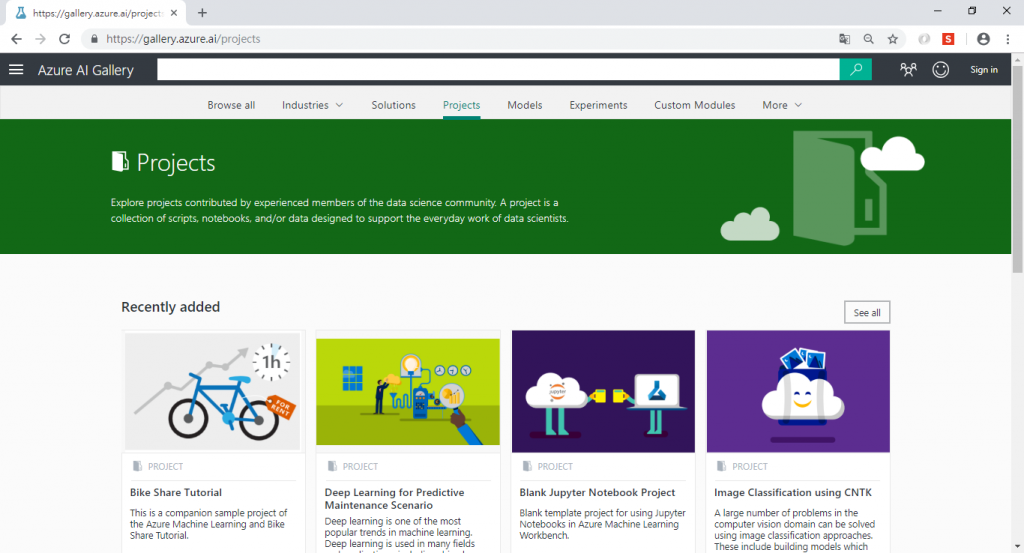Click the browser address bar URL
Image resolution: width=1024 pixels, height=553 pixels.
click(183, 39)
